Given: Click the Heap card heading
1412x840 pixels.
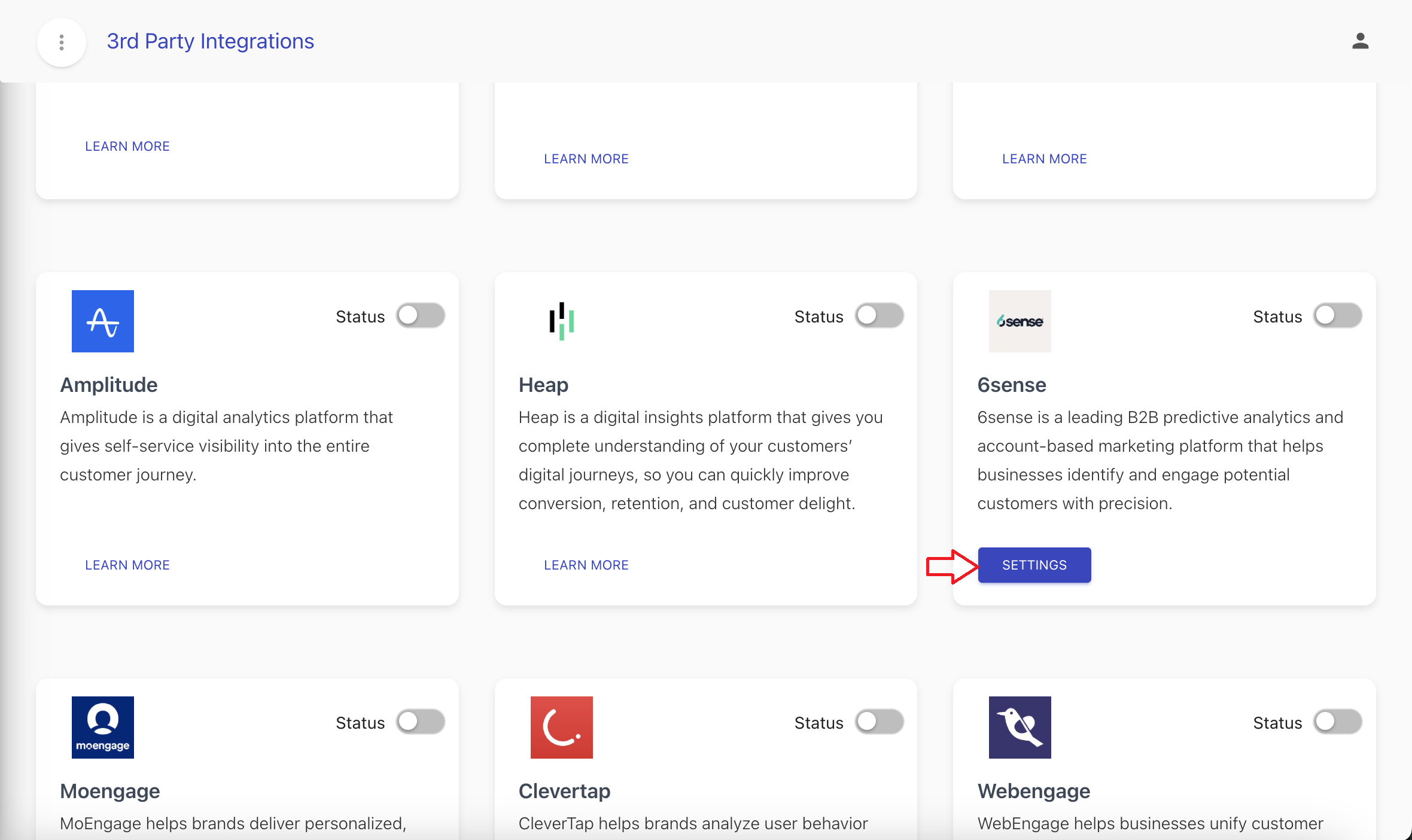Looking at the screenshot, I should tap(543, 385).
